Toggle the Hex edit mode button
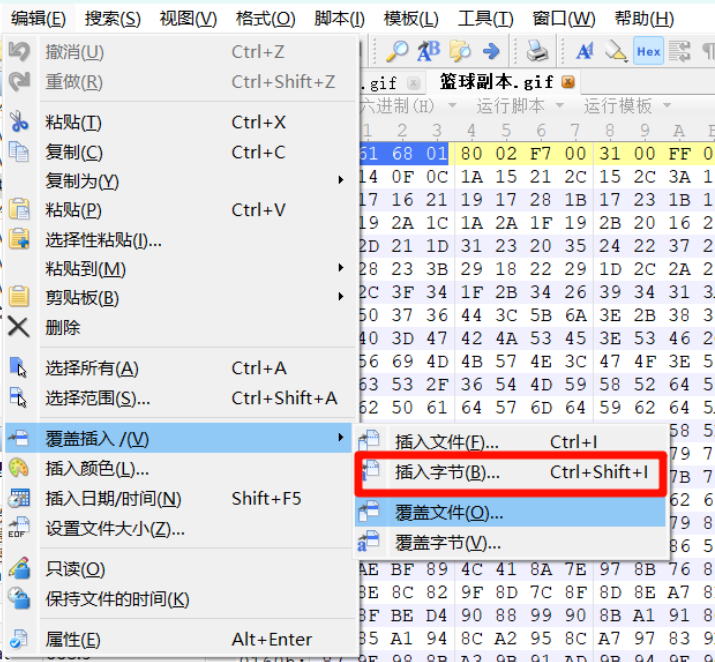Image resolution: width=715 pixels, height=662 pixels. (648, 51)
